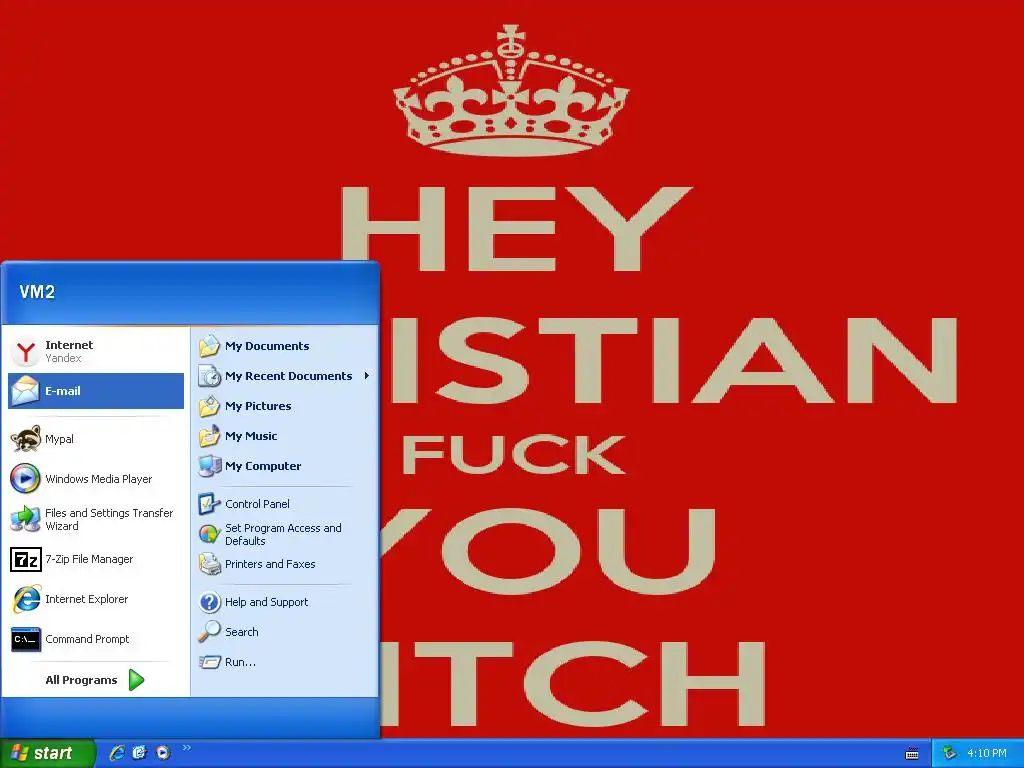Open Set Program Access and Defaults
Image resolution: width=1024 pixels, height=768 pixels.
(284, 534)
